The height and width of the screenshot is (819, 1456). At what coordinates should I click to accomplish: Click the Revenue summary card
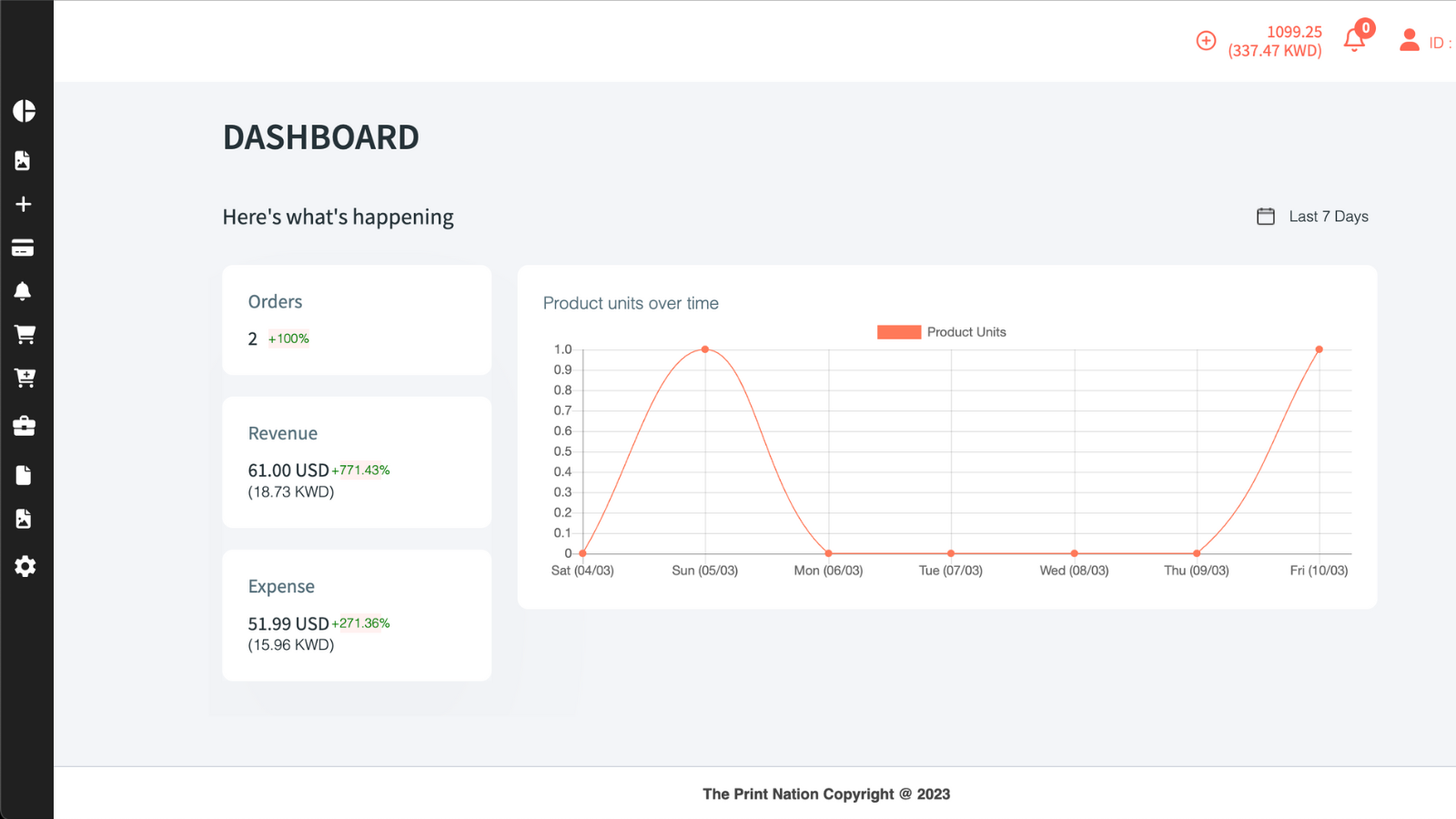(357, 462)
